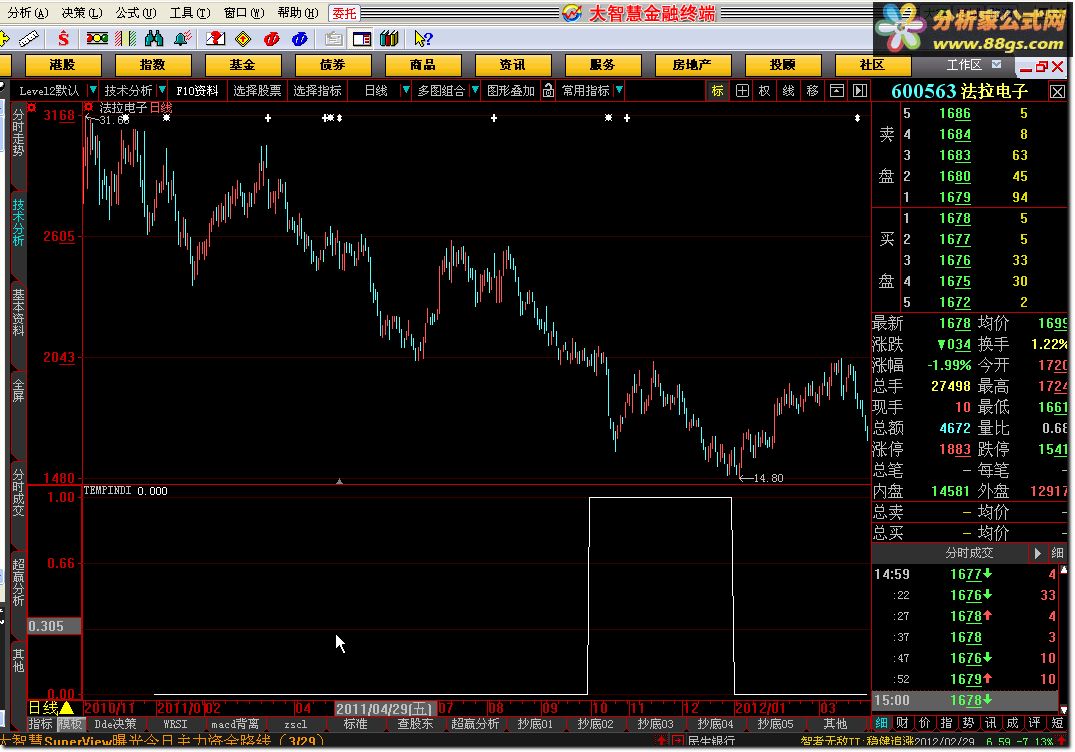The image size is (1075, 752).
Task: Open the 窗口(W) menu
Action: point(244,12)
